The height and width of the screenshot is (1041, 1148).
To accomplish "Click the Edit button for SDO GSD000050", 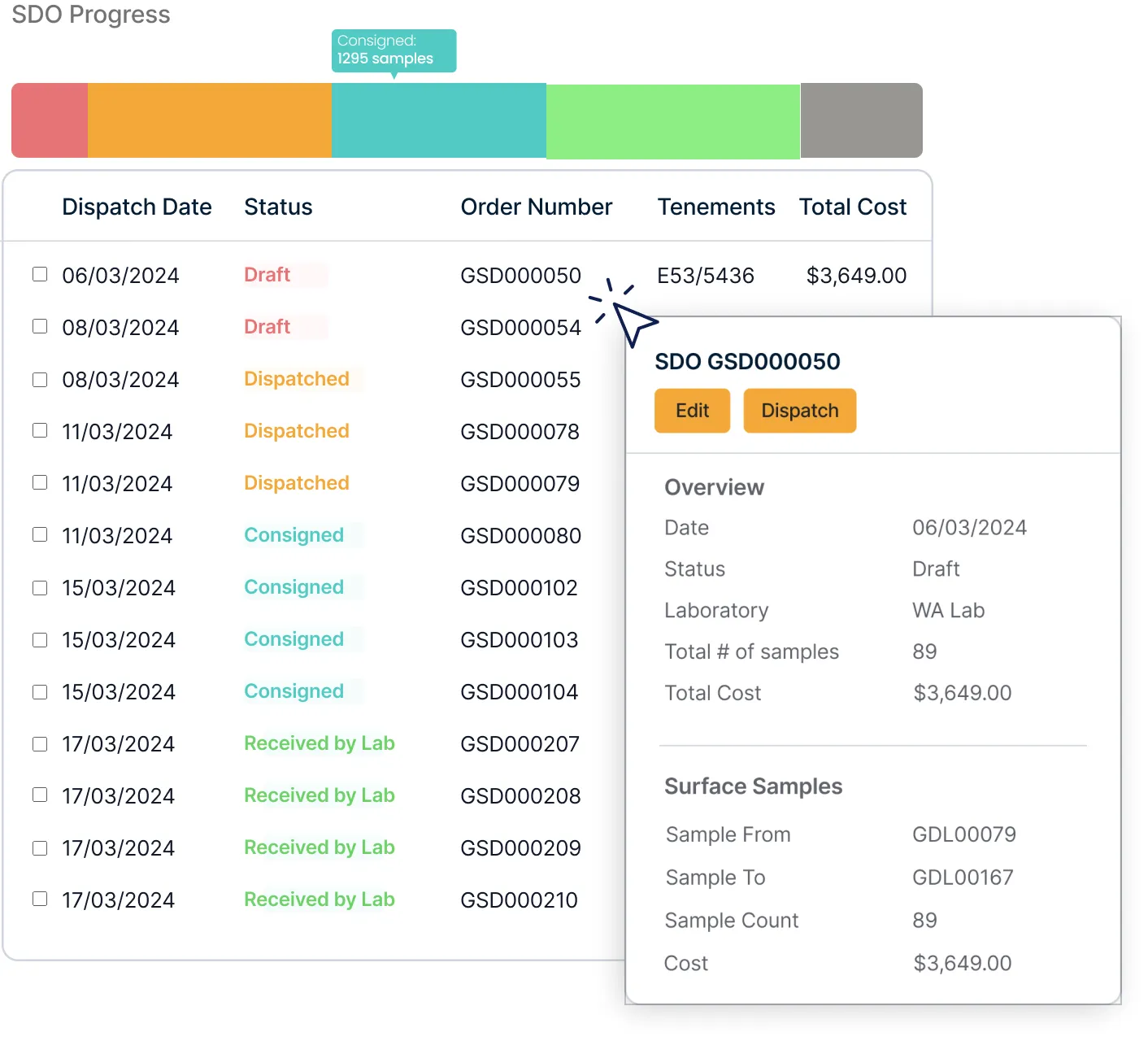I will tap(692, 411).
